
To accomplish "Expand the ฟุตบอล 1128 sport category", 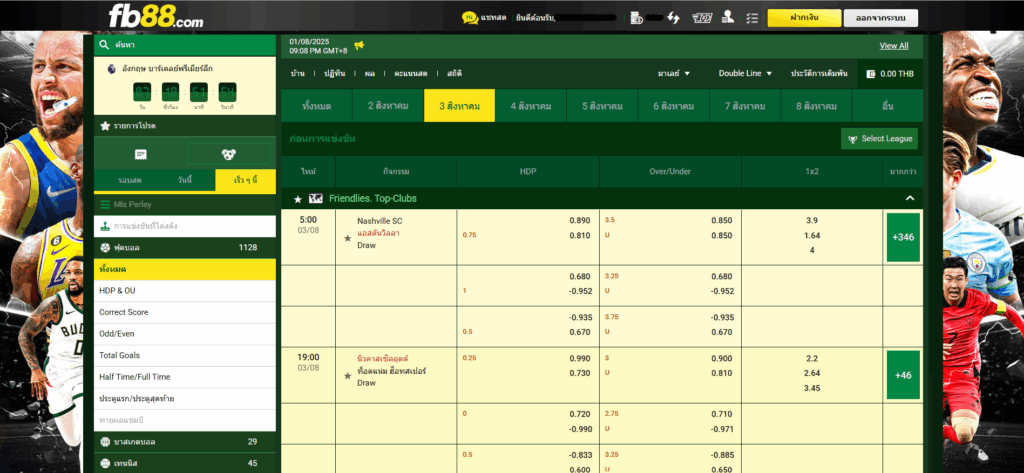I will [185, 248].
